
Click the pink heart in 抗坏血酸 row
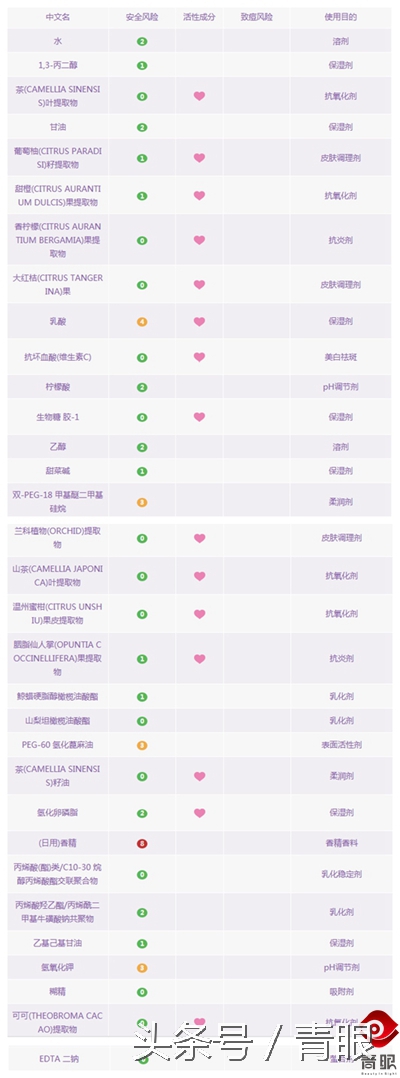199,358
